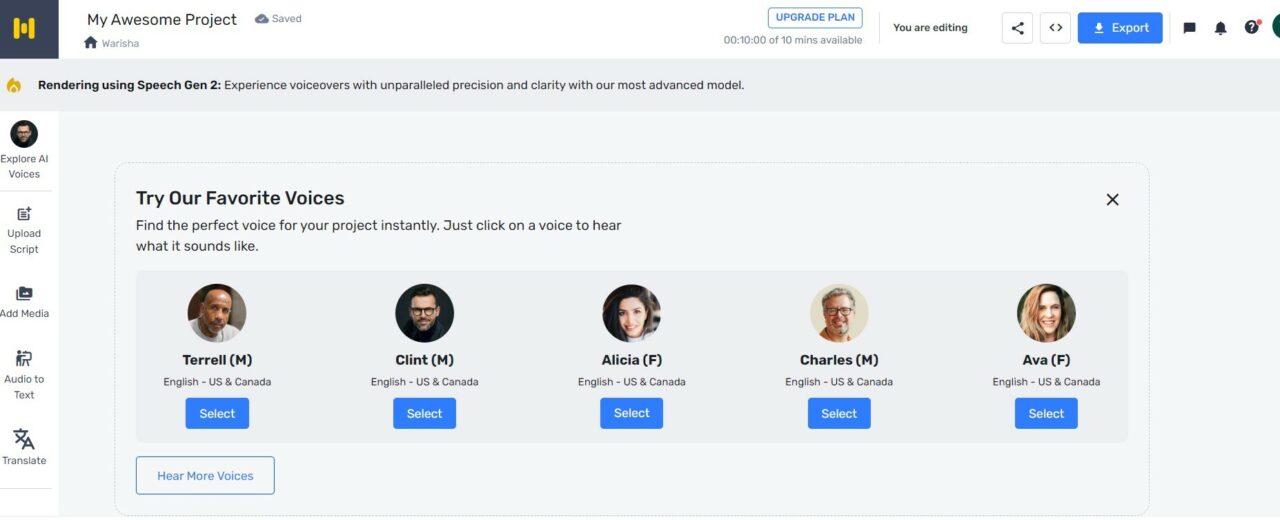This screenshot has height=520, width=1280.
Task: Click Hear More Voices
Action: (x=205, y=476)
